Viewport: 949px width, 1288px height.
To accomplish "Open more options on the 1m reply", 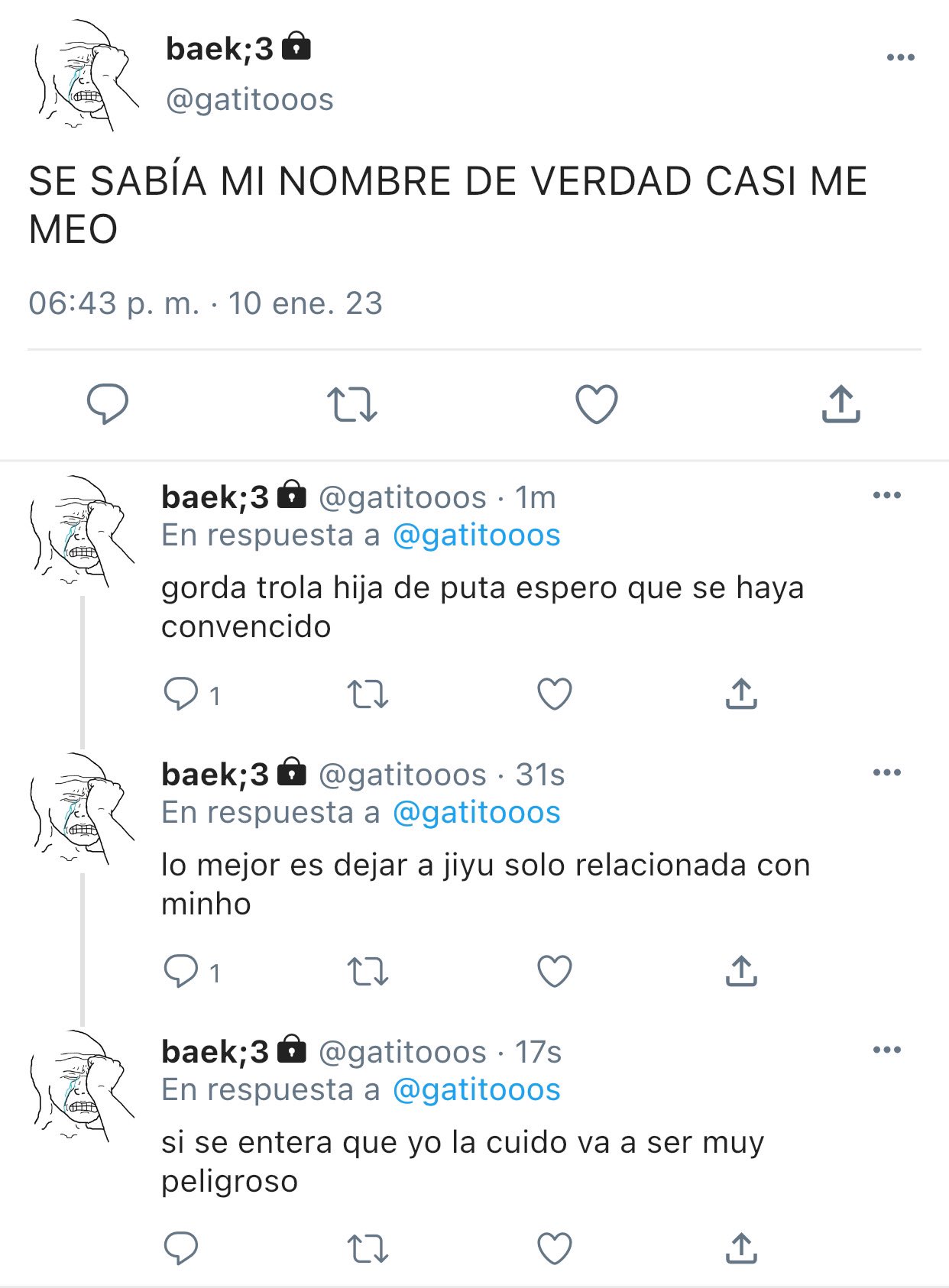I will tap(887, 495).
